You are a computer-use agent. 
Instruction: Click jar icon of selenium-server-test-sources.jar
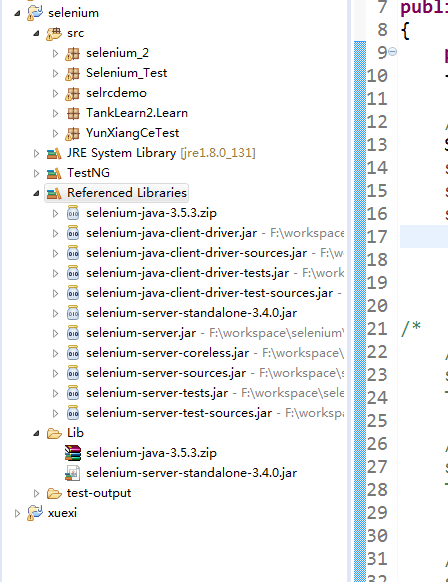(x=73, y=413)
